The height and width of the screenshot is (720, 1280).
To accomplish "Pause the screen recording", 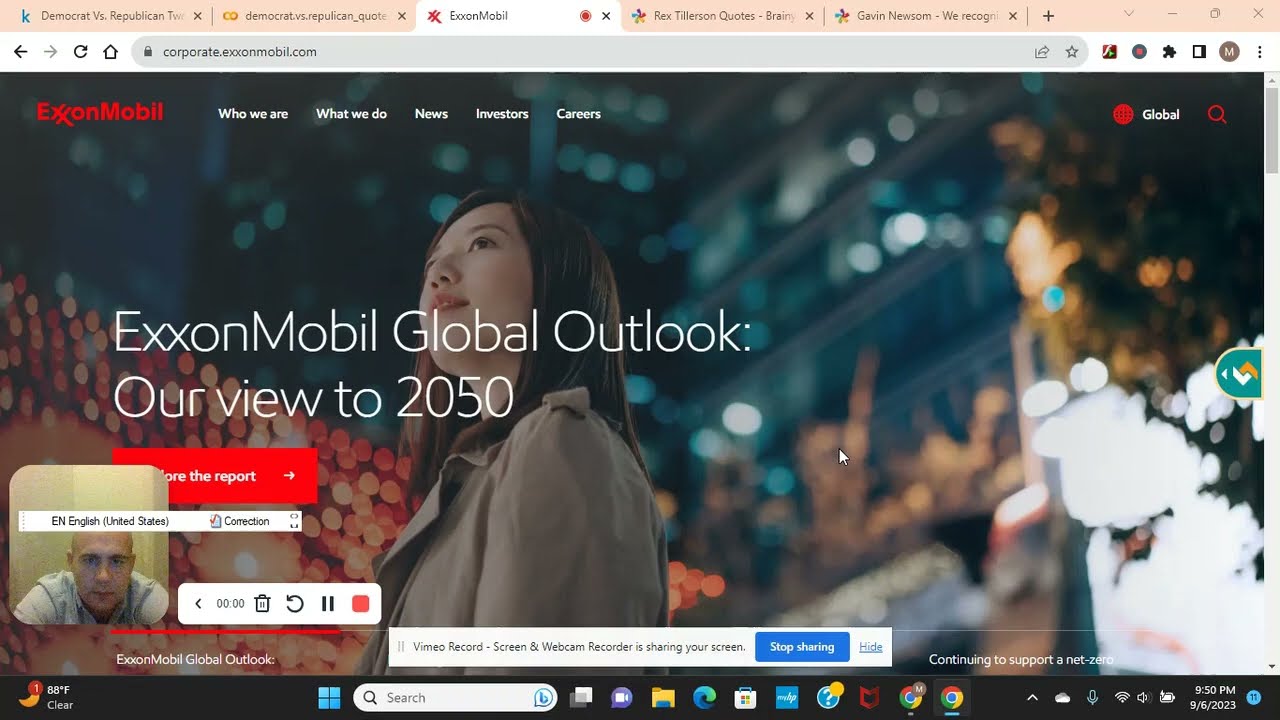I will pyautogui.click(x=327, y=603).
